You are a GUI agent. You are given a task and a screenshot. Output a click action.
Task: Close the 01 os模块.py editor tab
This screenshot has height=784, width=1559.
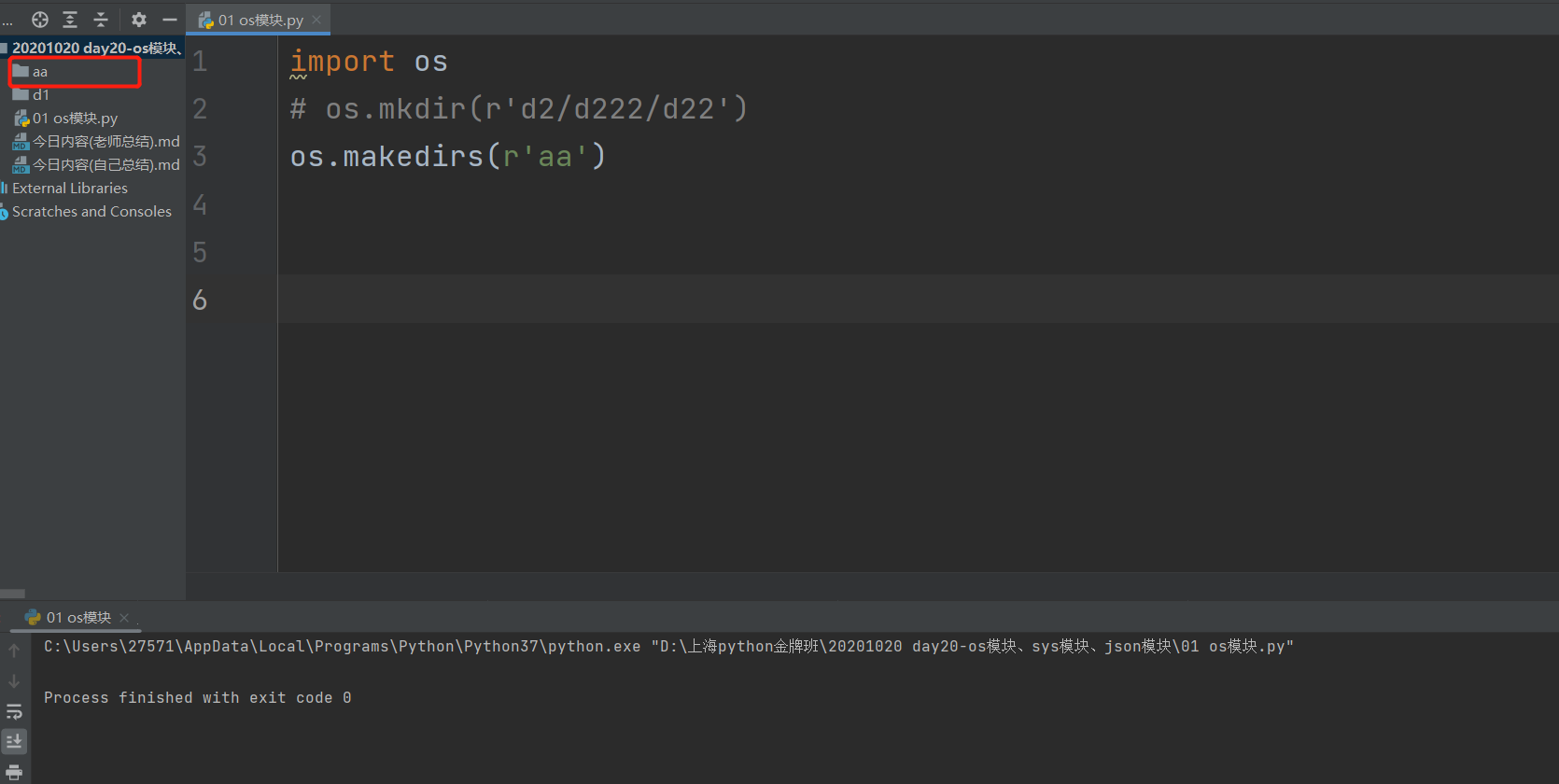[316, 20]
